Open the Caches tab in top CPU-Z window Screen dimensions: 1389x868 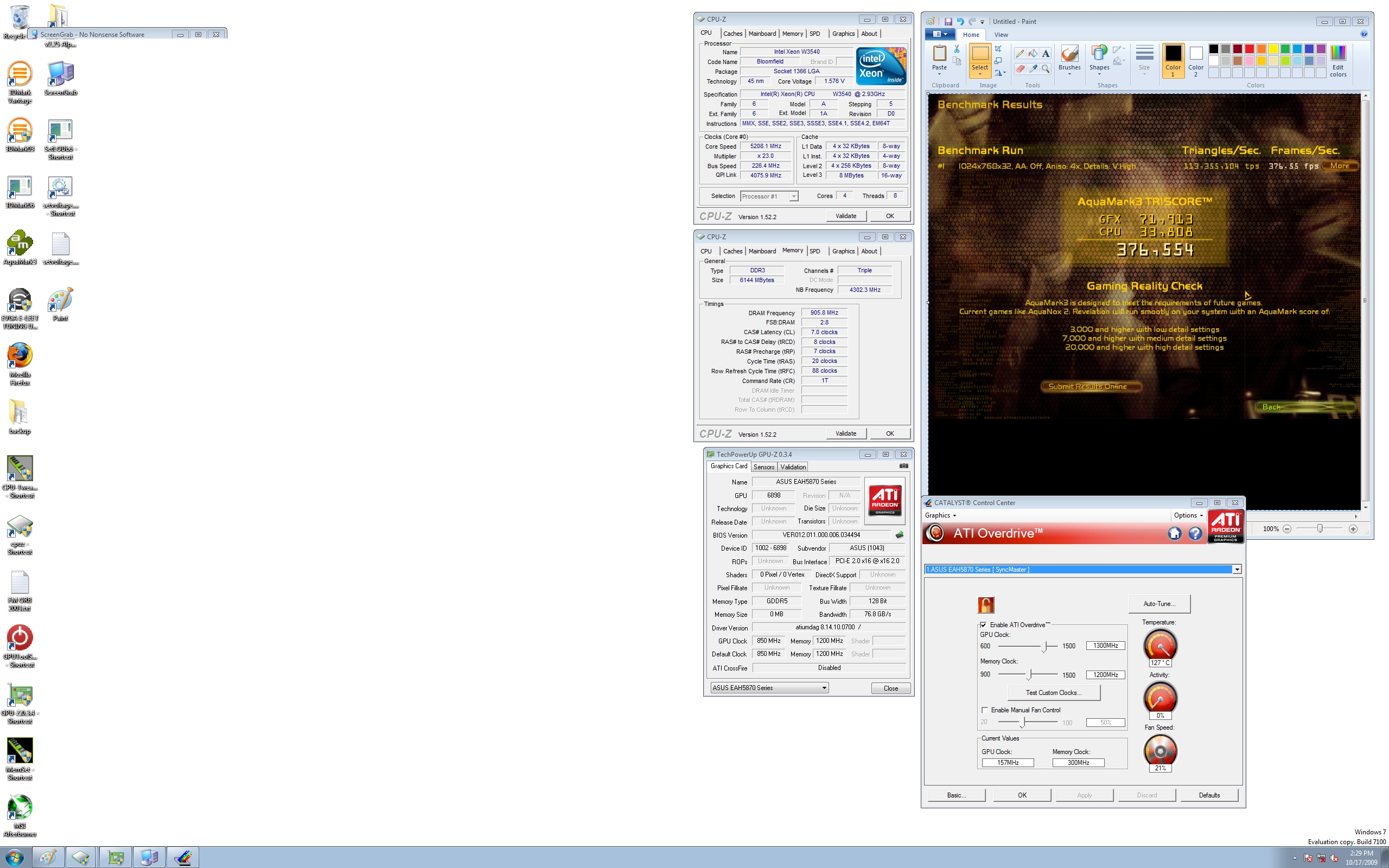coord(732,33)
